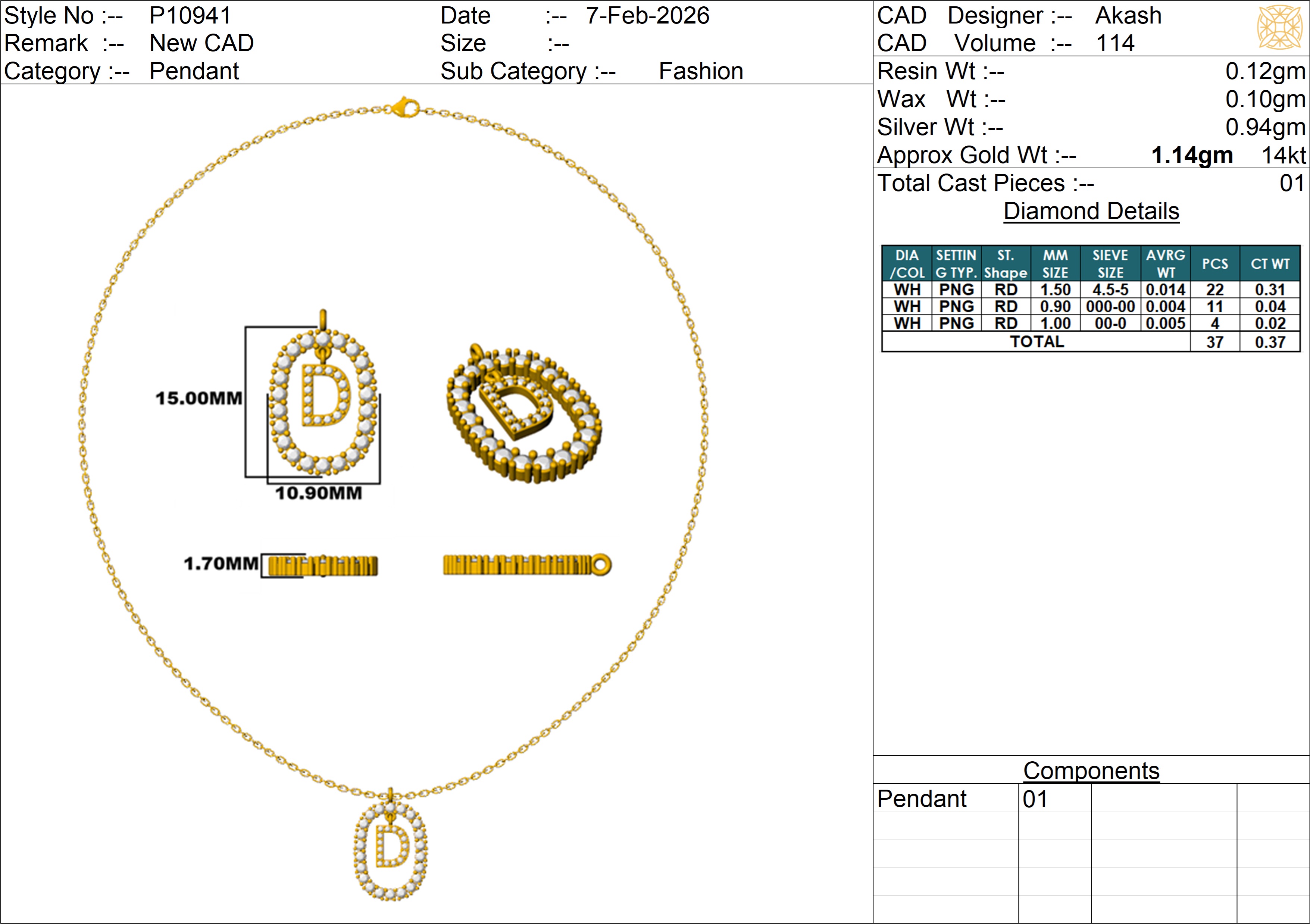Click the Style No value P10941
The height and width of the screenshot is (924, 1310).
(x=190, y=15)
